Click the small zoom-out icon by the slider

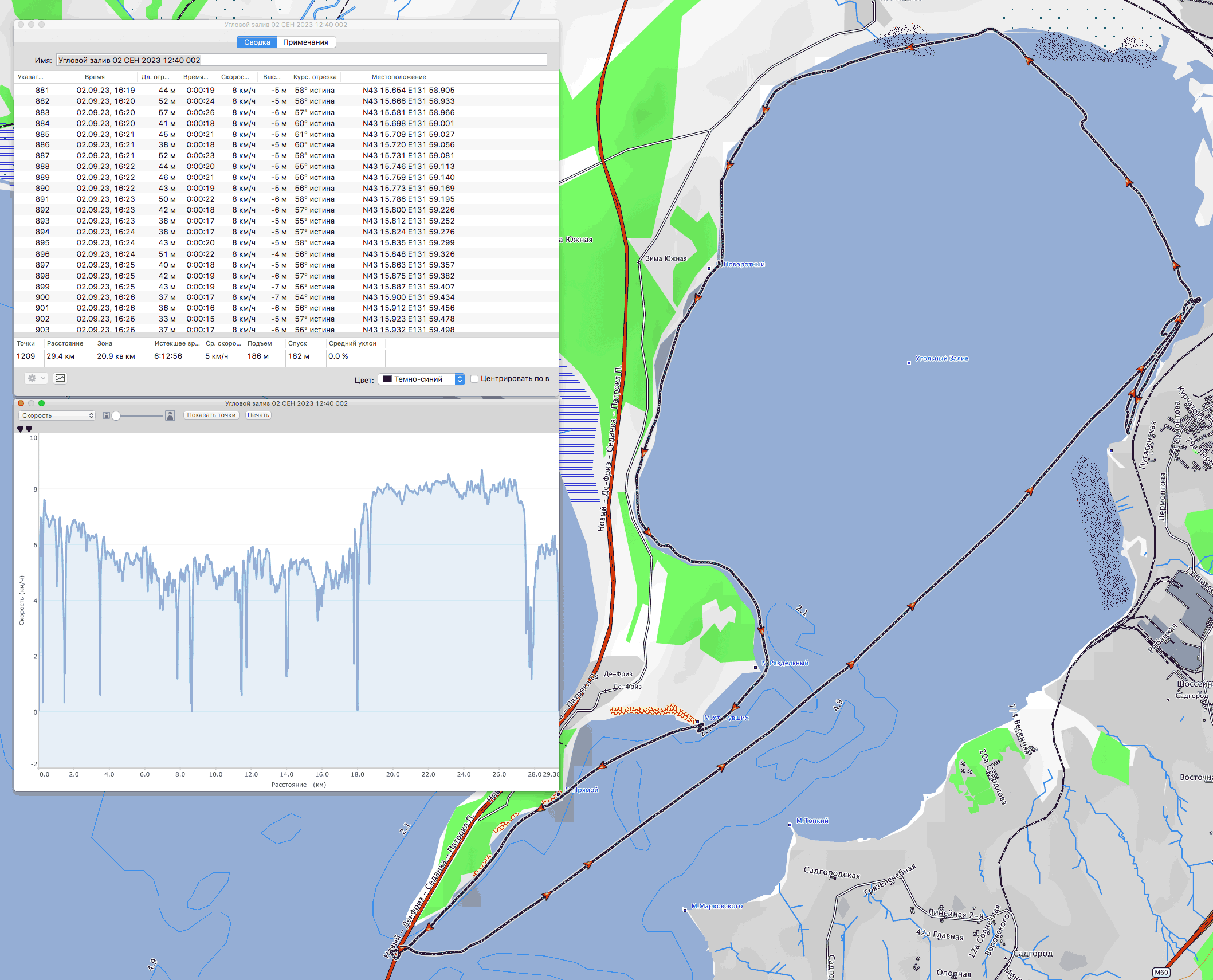106,415
